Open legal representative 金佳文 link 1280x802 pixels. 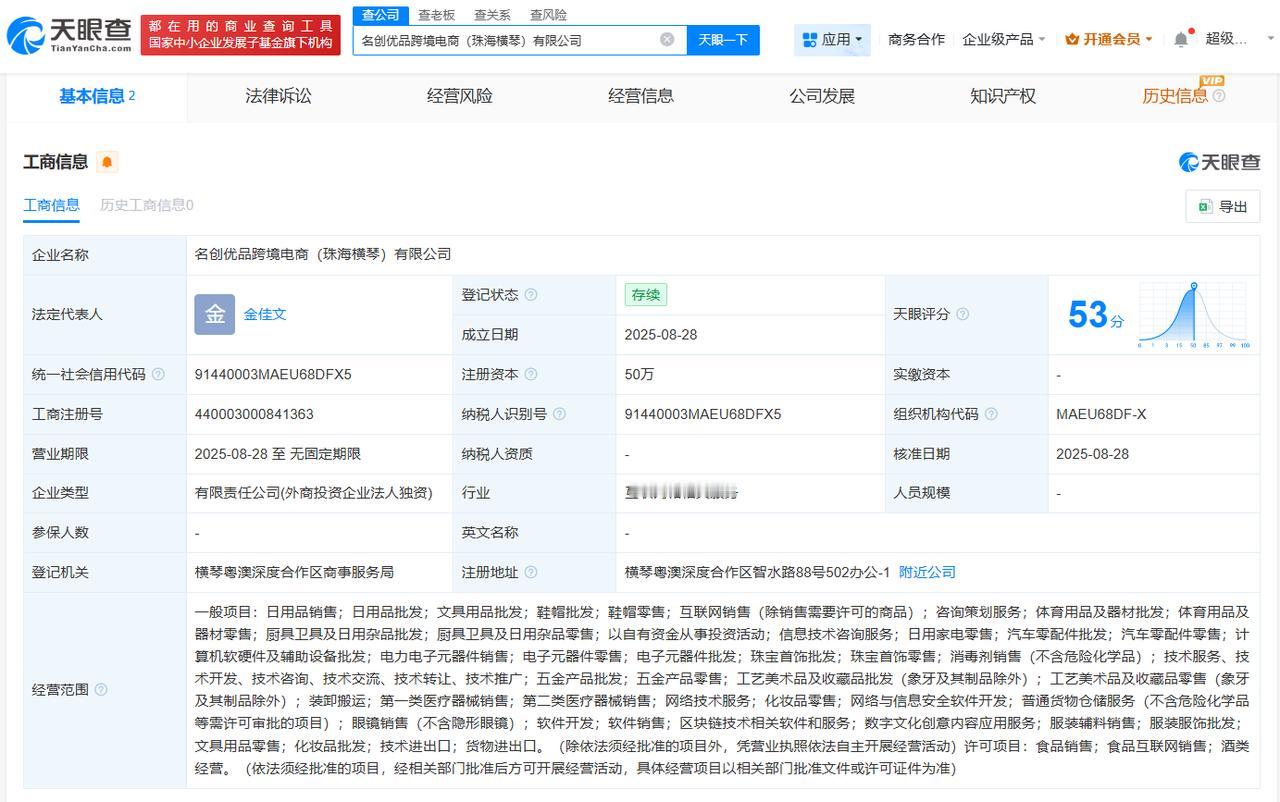[265, 314]
